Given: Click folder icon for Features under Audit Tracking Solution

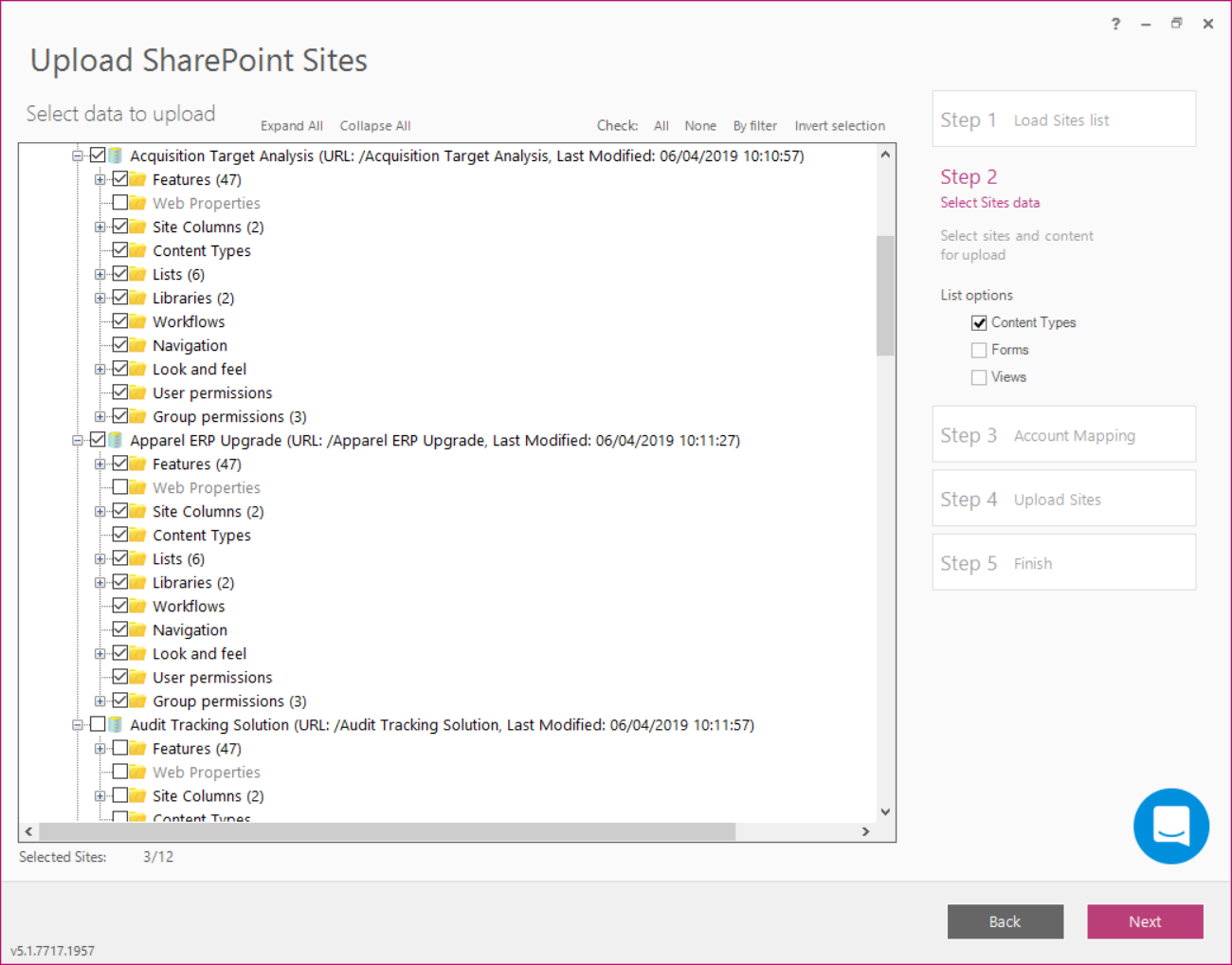Looking at the screenshot, I should coord(138,748).
